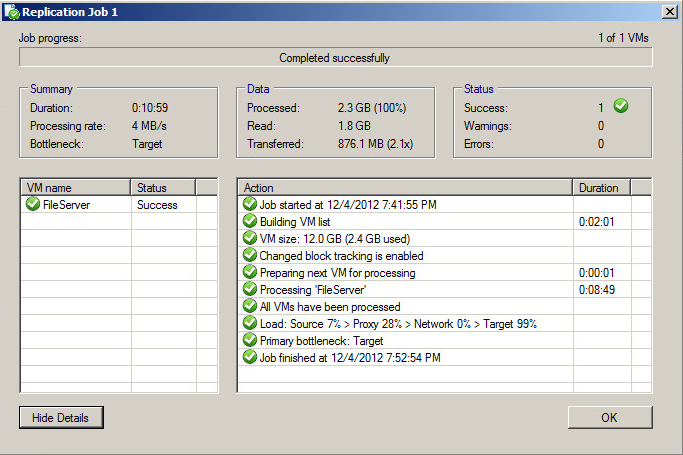Viewport: 683px width, 455px height.
Task: Hide the job details
Action: click(x=61, y=418)
